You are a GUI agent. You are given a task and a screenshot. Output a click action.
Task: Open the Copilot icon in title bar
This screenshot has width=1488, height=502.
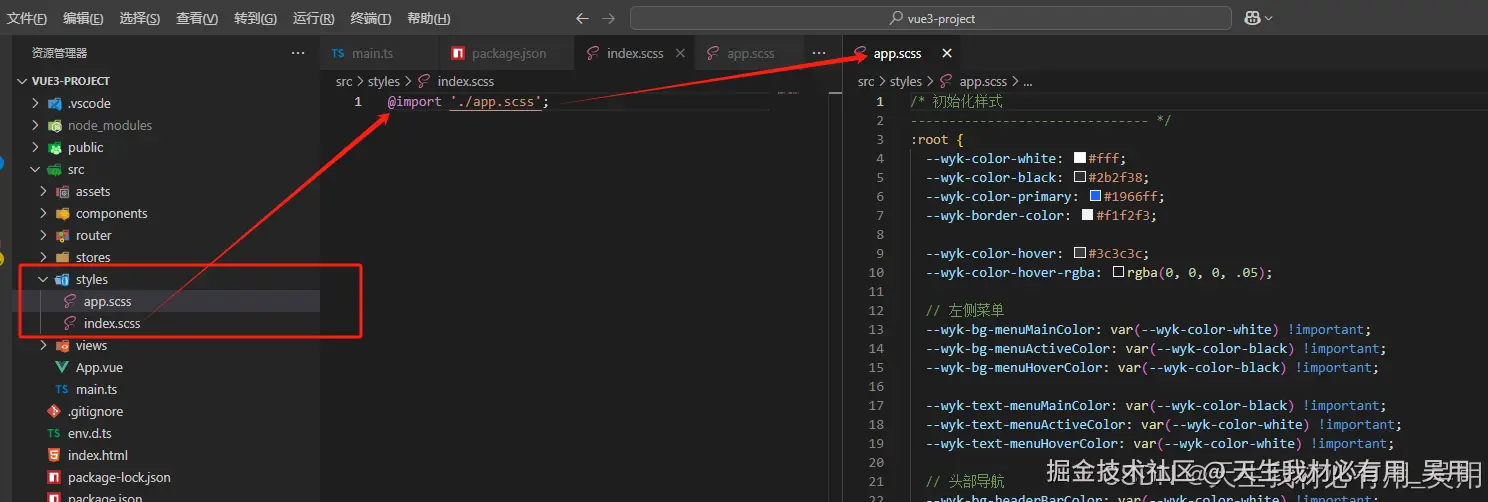coord(1252,18)
